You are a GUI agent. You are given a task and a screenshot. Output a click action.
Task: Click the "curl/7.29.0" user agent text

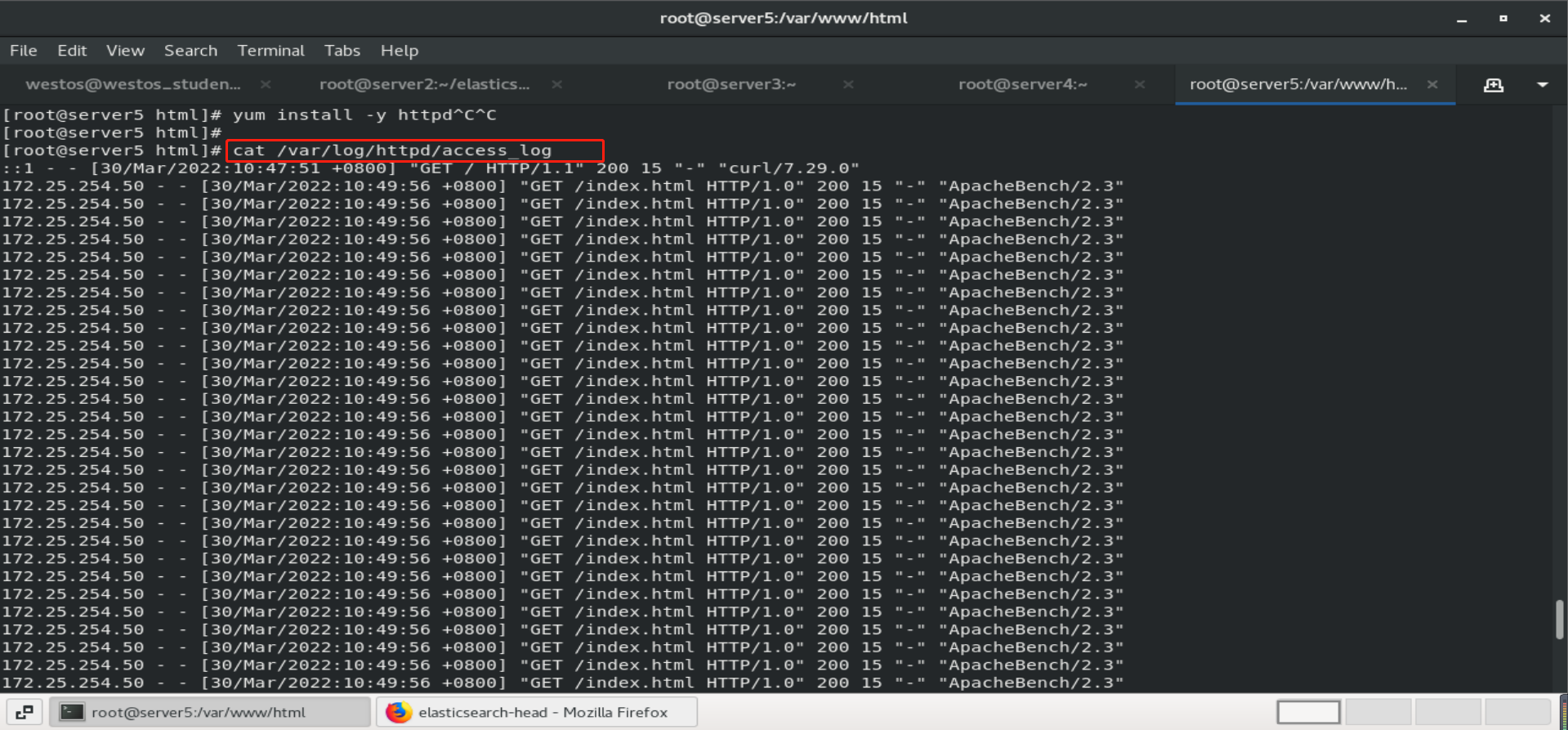coord(788,168)
